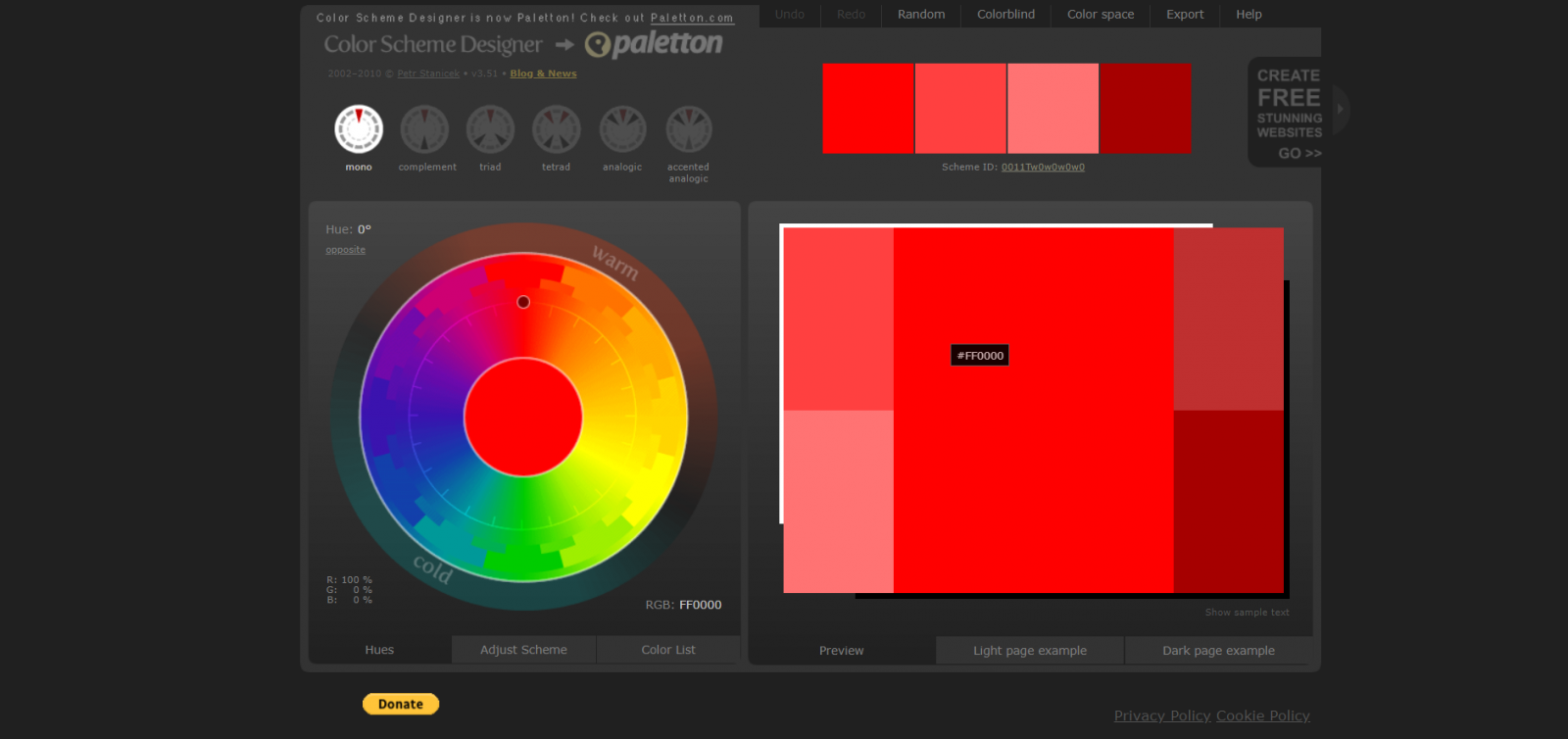Open the Colorblind menu
Viewport: 1568px width, 739px height.
click(x=1005, y=15)
